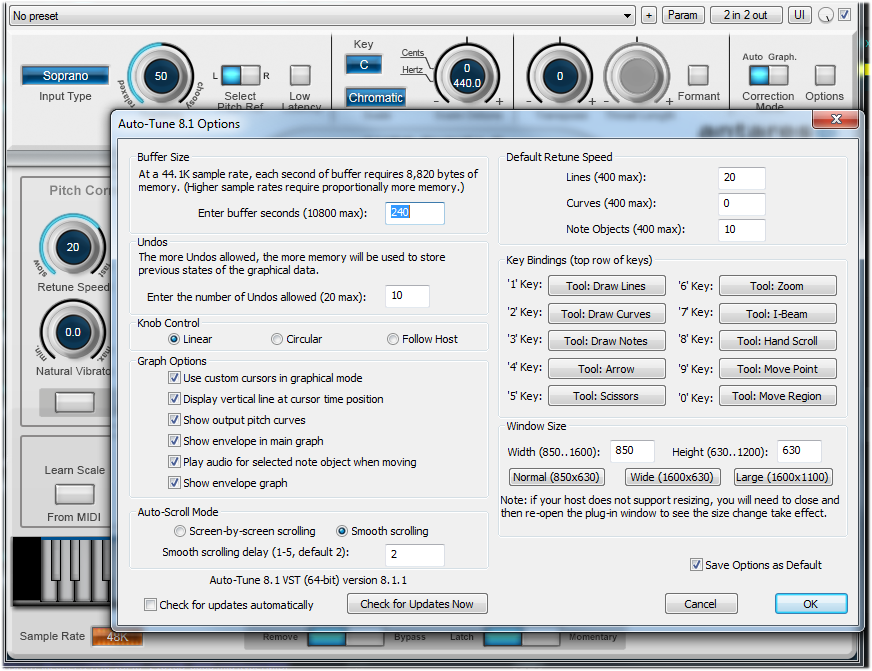Close the Auto-Tune 8.1 Options dialog
Screen dimensions: 872x671
click(836, 119)
